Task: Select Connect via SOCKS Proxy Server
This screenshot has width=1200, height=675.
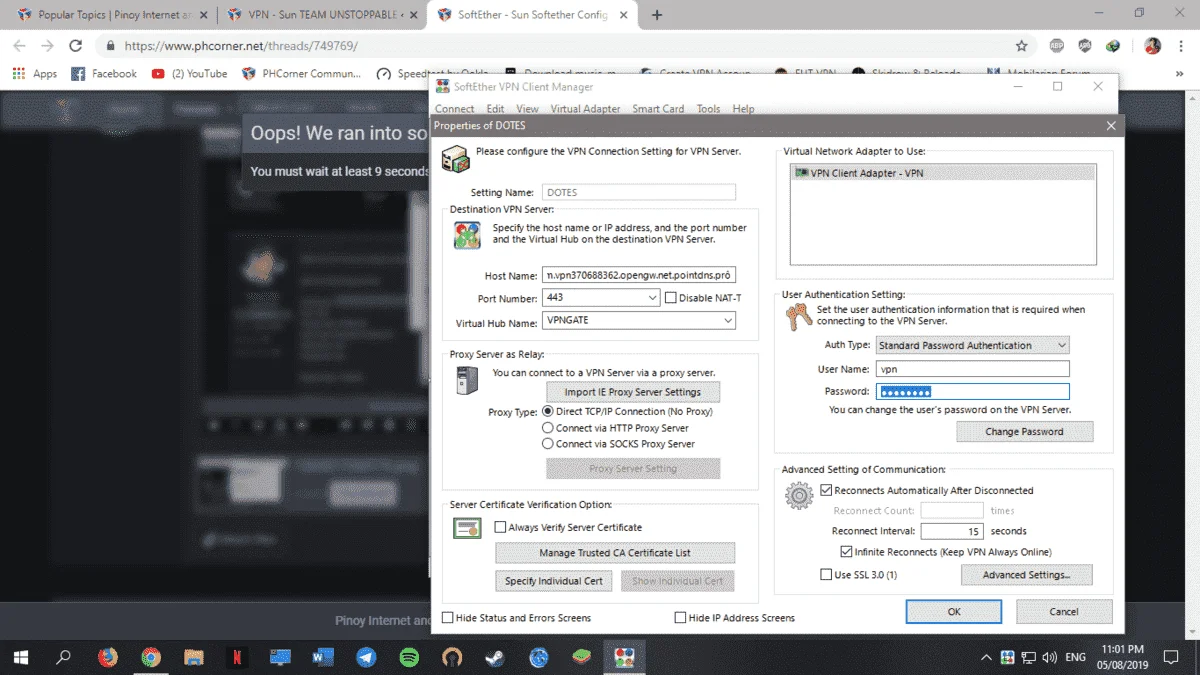Action: point(548,444)
